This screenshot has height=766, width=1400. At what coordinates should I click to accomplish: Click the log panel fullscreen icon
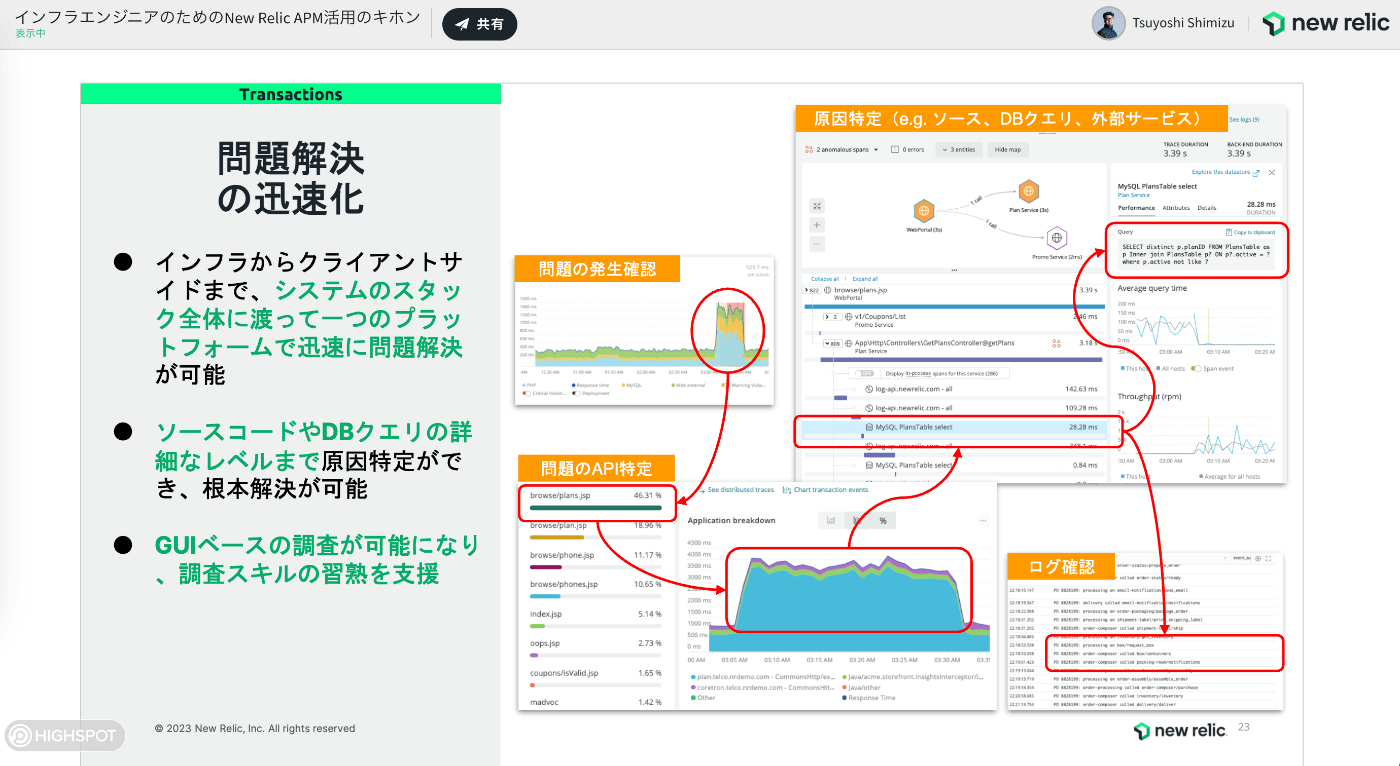[1269, 559]
